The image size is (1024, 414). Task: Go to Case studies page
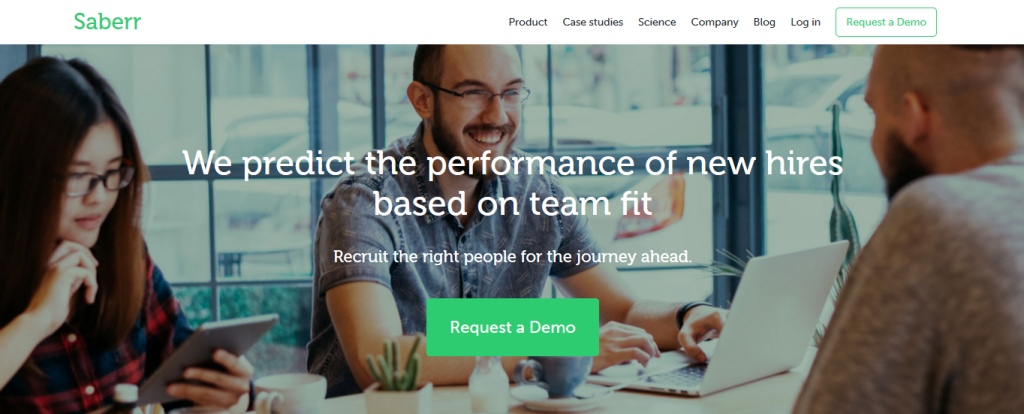(x=593, y=22)
